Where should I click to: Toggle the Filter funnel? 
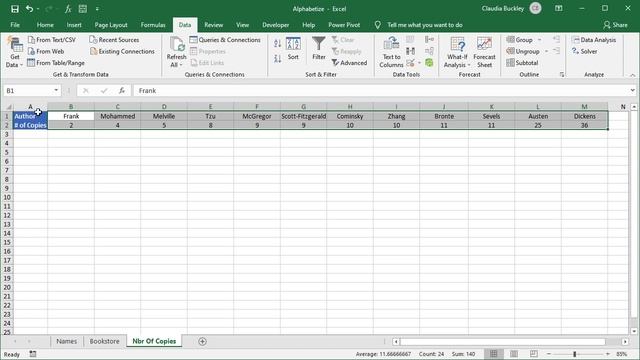[319, 49]
